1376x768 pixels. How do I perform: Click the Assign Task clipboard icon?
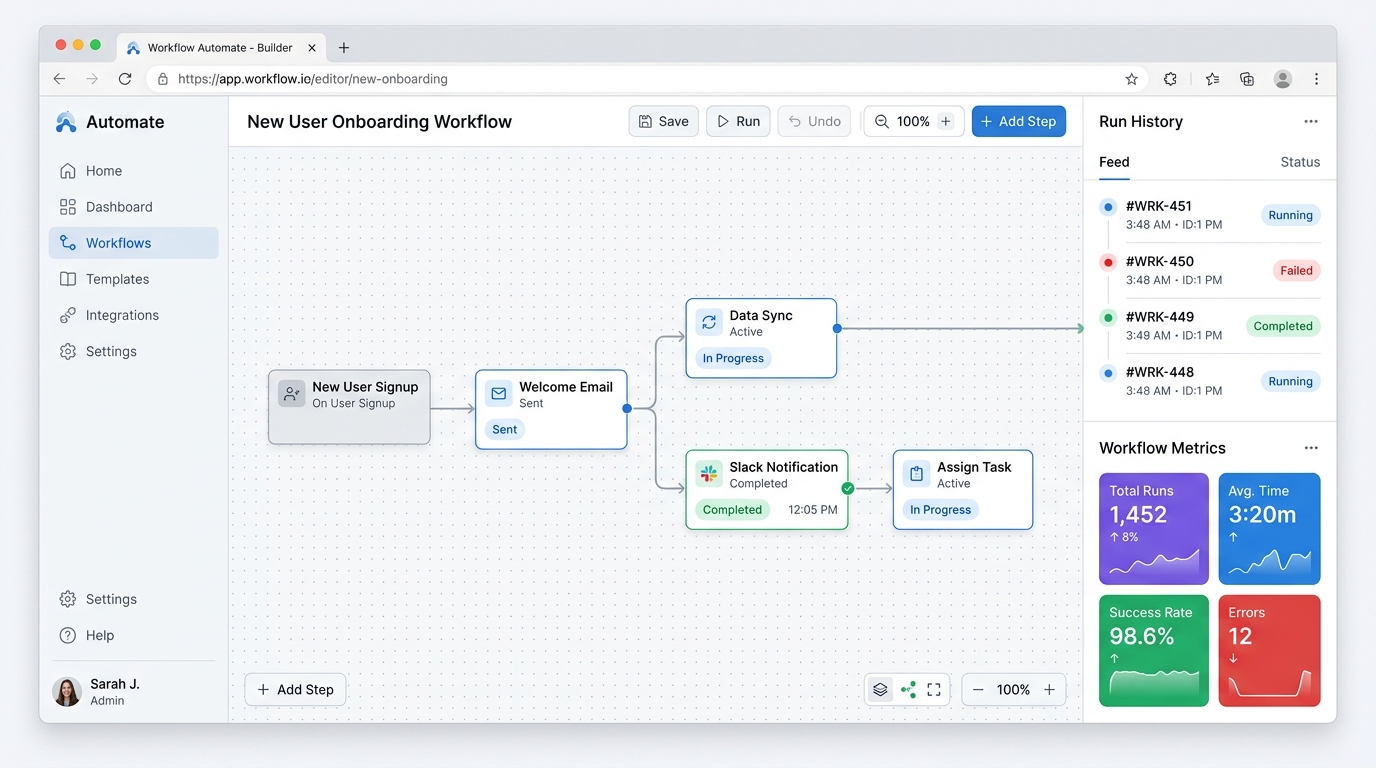pos(916,474)
